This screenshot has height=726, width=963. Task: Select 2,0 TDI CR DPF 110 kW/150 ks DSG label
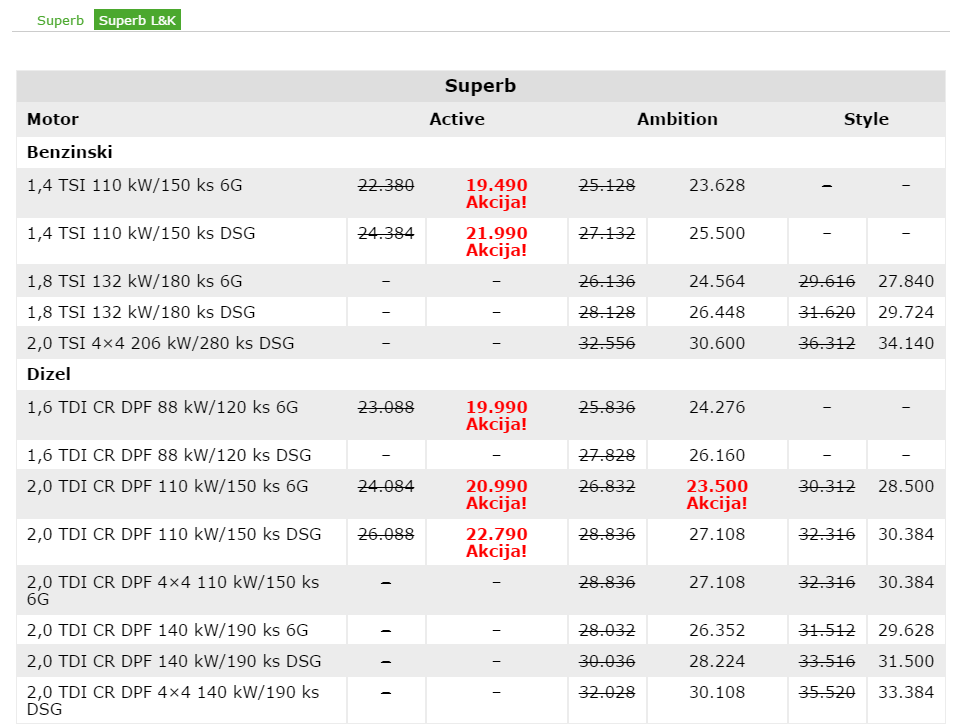(174, 534)
